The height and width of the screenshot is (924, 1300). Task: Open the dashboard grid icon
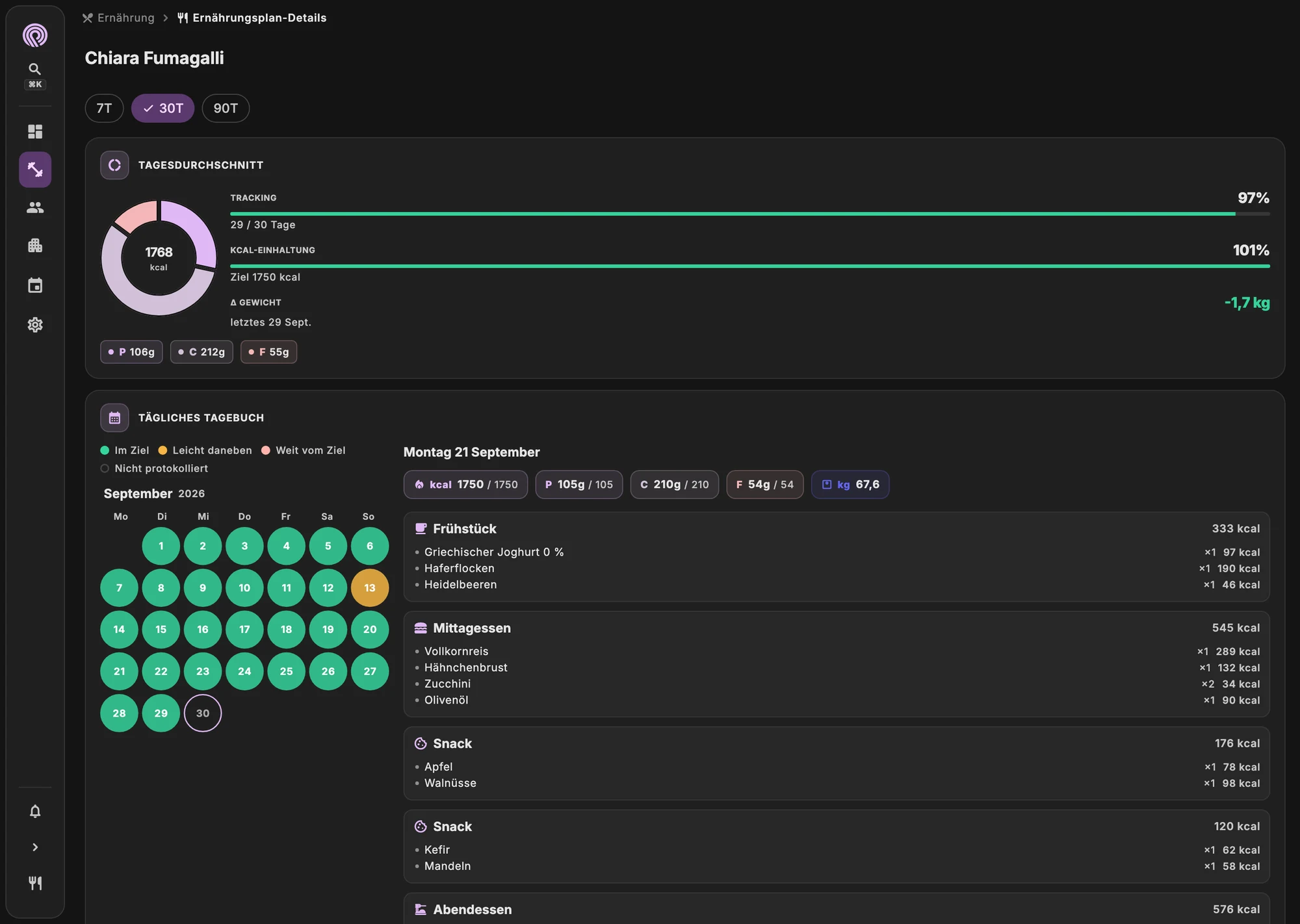pyautogui.click(x=35, y=132)
